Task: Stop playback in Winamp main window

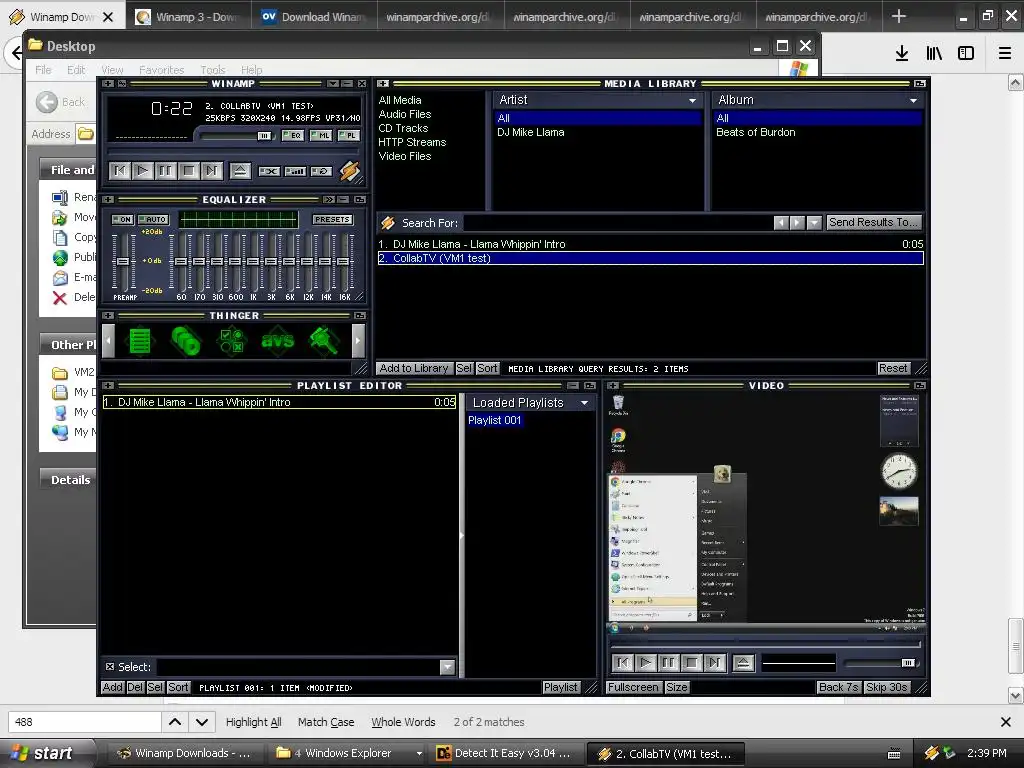Action: (x=188, y=171)
